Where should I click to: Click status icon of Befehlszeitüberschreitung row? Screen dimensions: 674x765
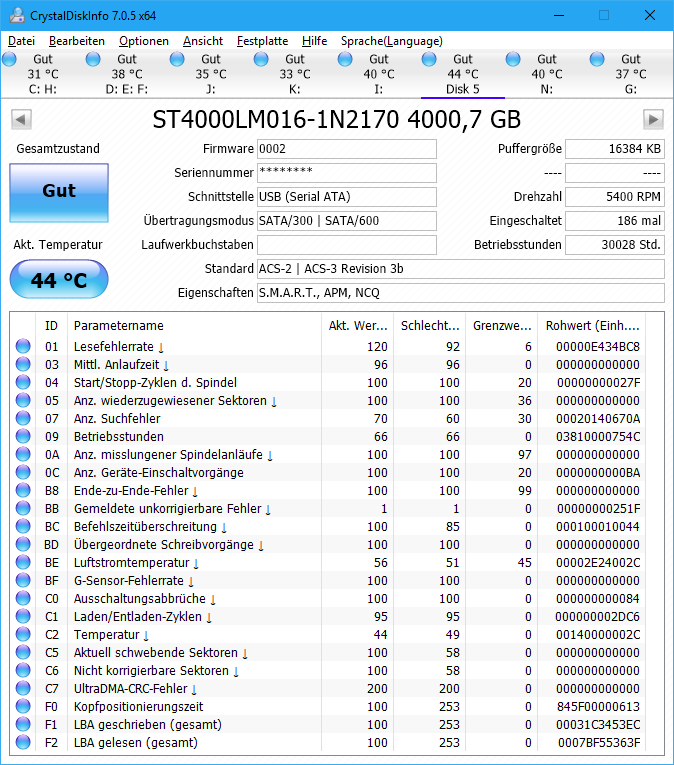pyautogui.click(x=23, y=526)
